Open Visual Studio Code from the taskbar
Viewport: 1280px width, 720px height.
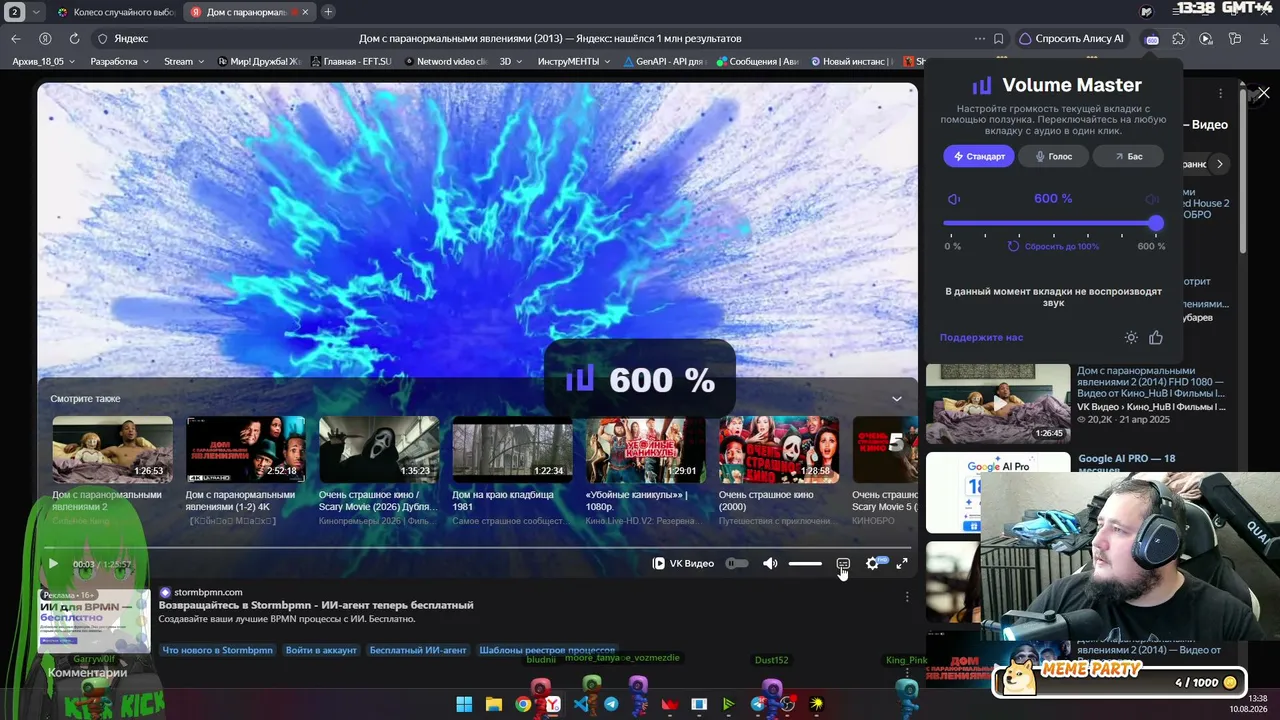point(581,704)
